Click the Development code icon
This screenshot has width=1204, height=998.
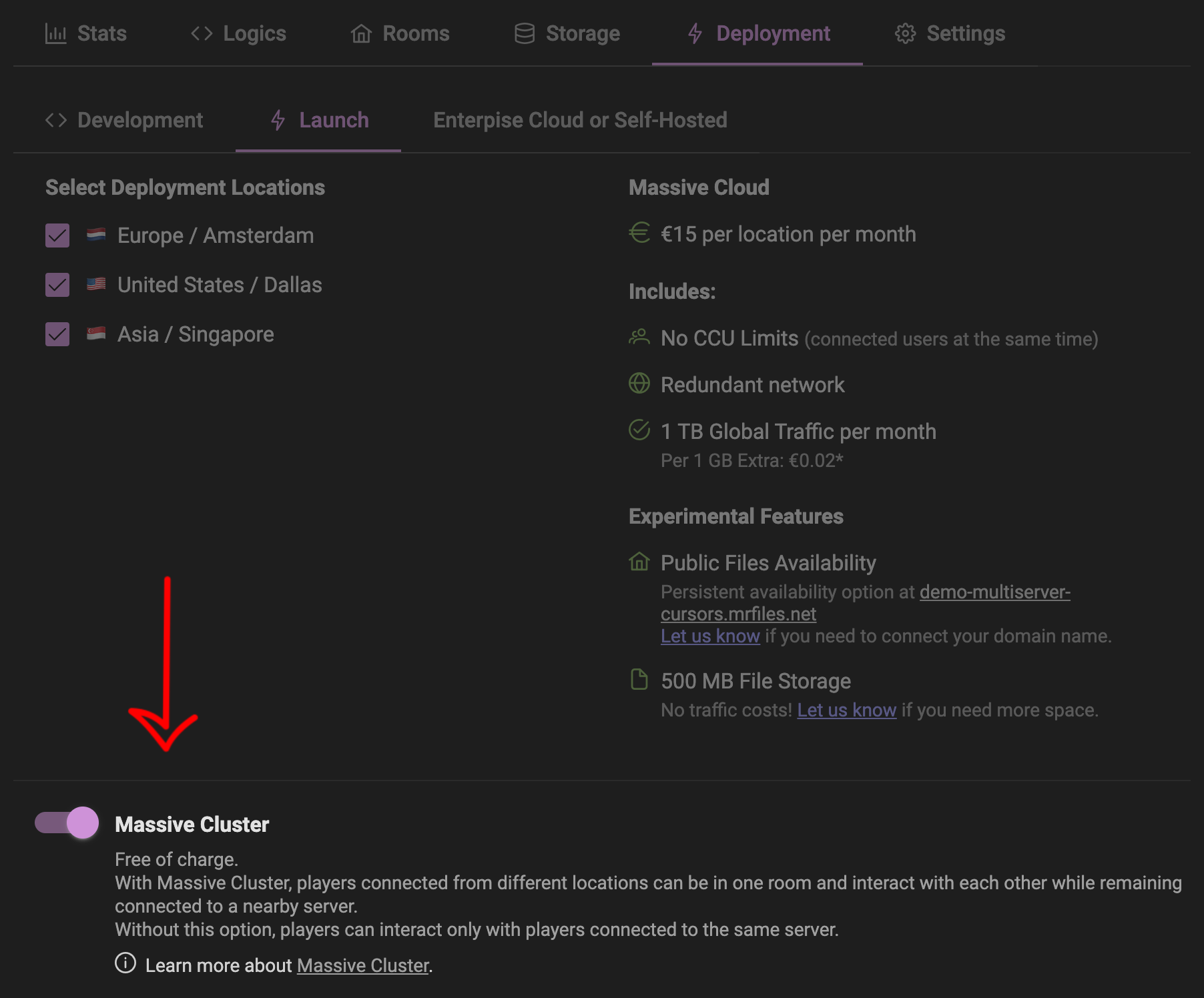[x=56, y=120]
